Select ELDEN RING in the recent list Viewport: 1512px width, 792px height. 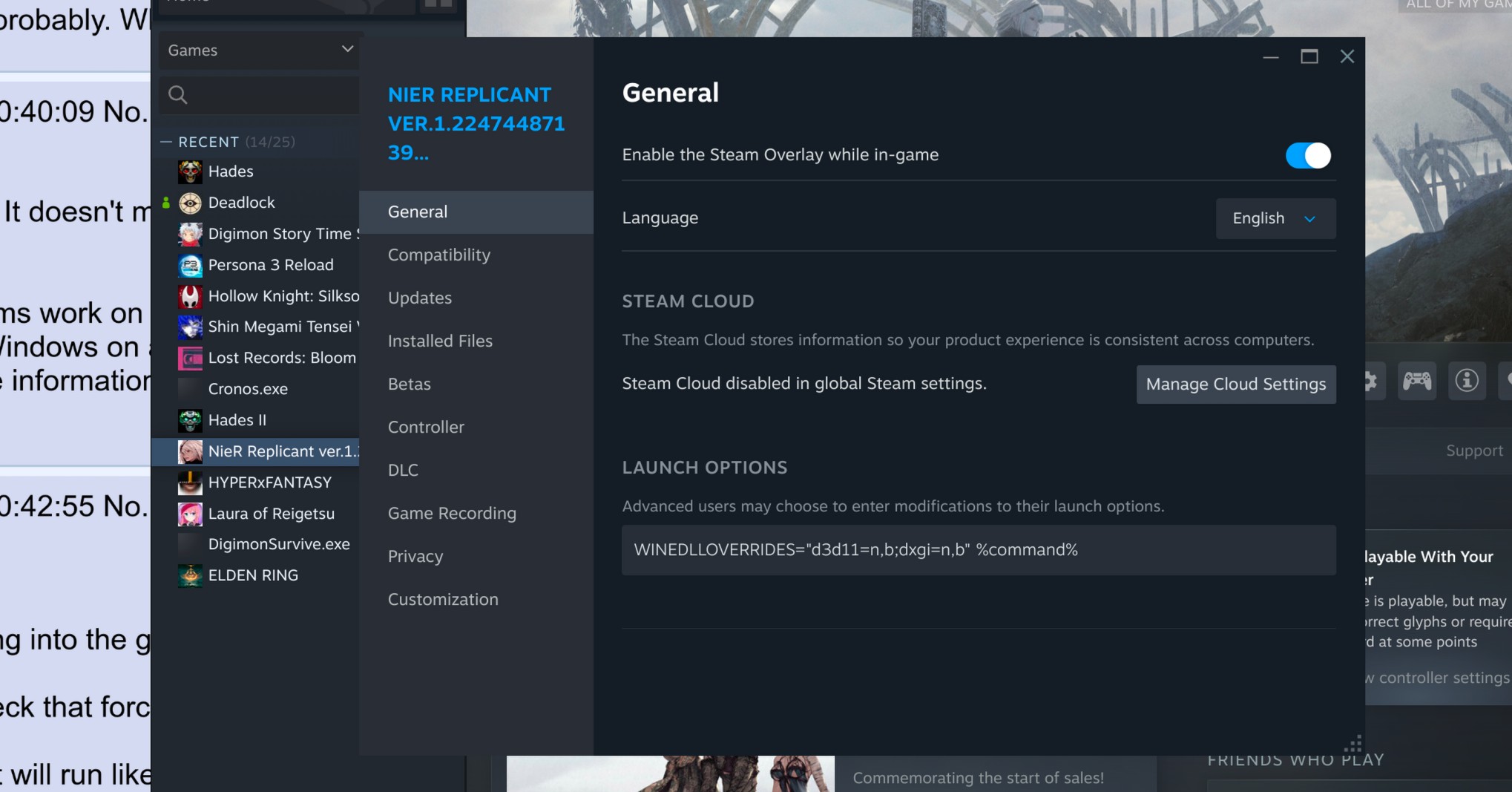(255, 575)
